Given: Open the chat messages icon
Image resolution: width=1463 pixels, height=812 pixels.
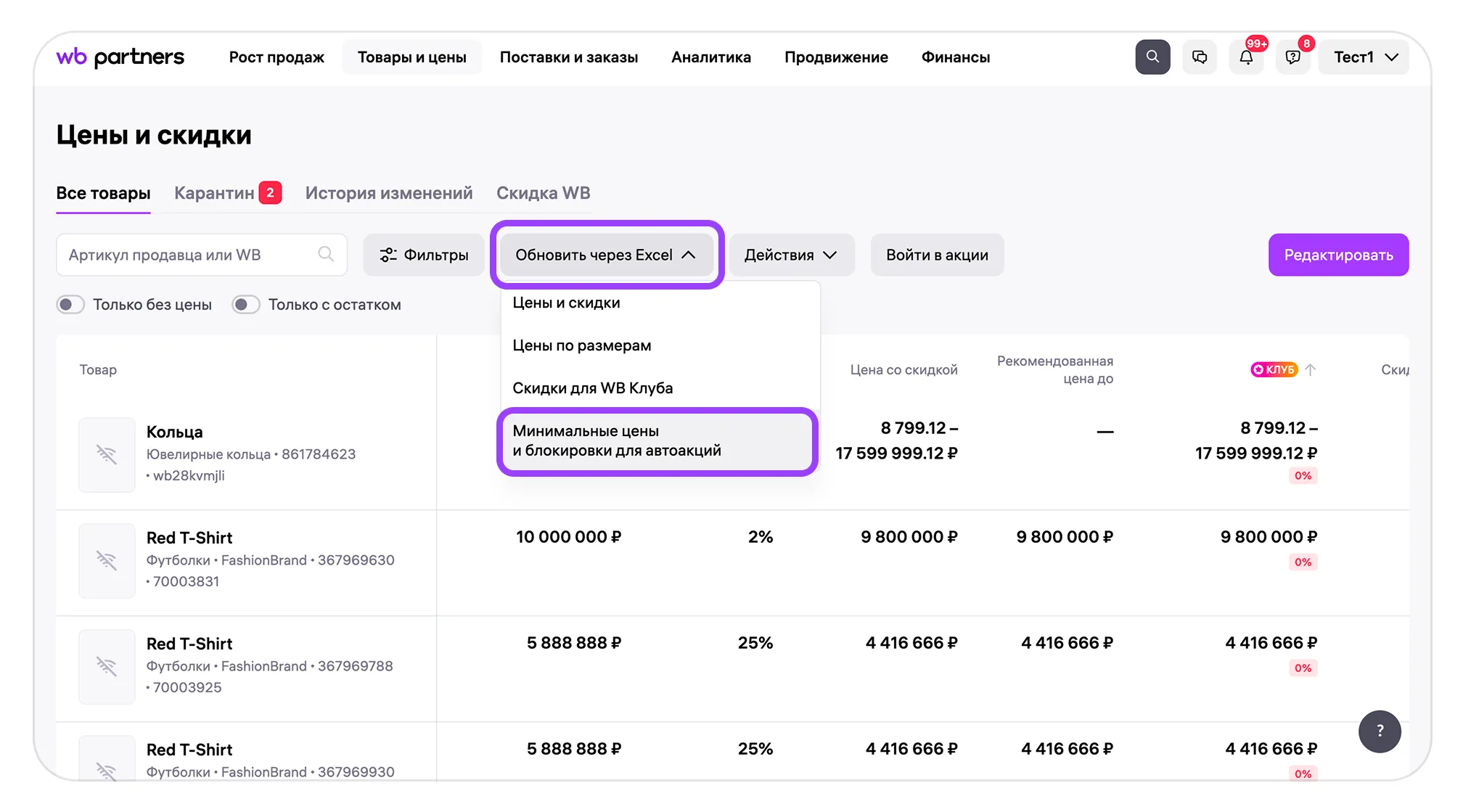Looking at the screenshot, I should tap(1200, 57).
